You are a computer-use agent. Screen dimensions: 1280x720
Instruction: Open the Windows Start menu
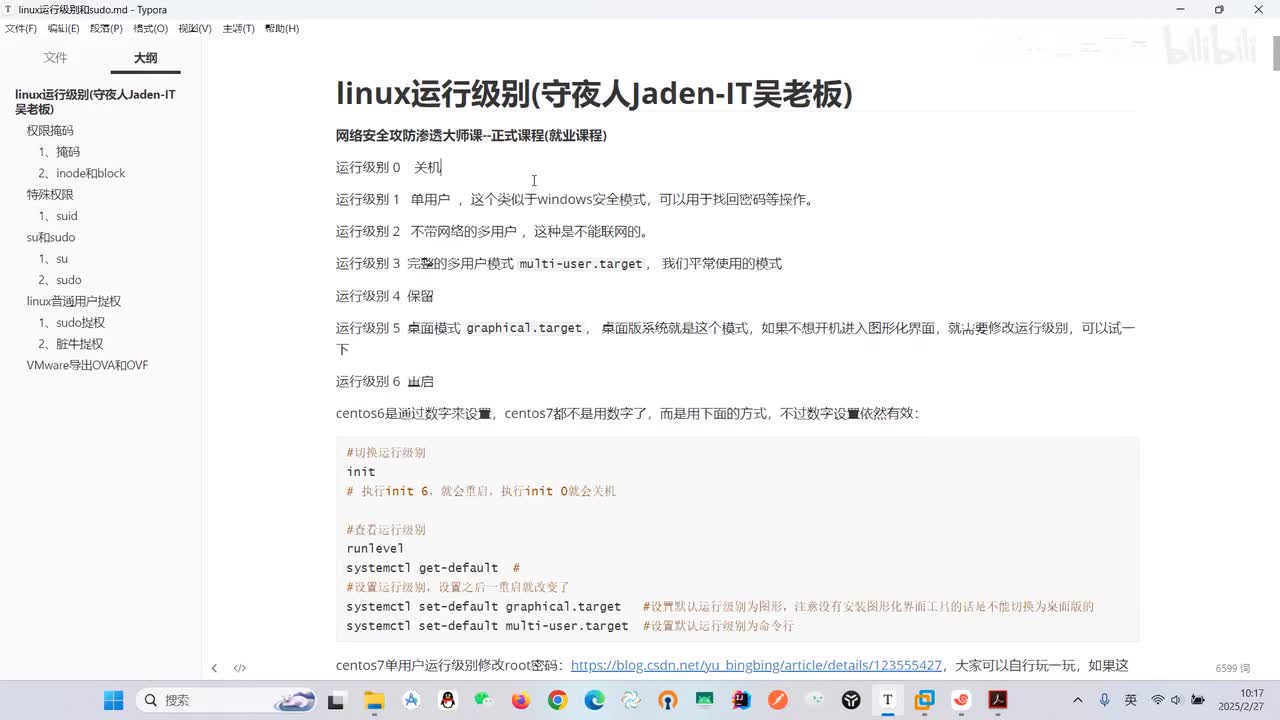pos(113,700)
